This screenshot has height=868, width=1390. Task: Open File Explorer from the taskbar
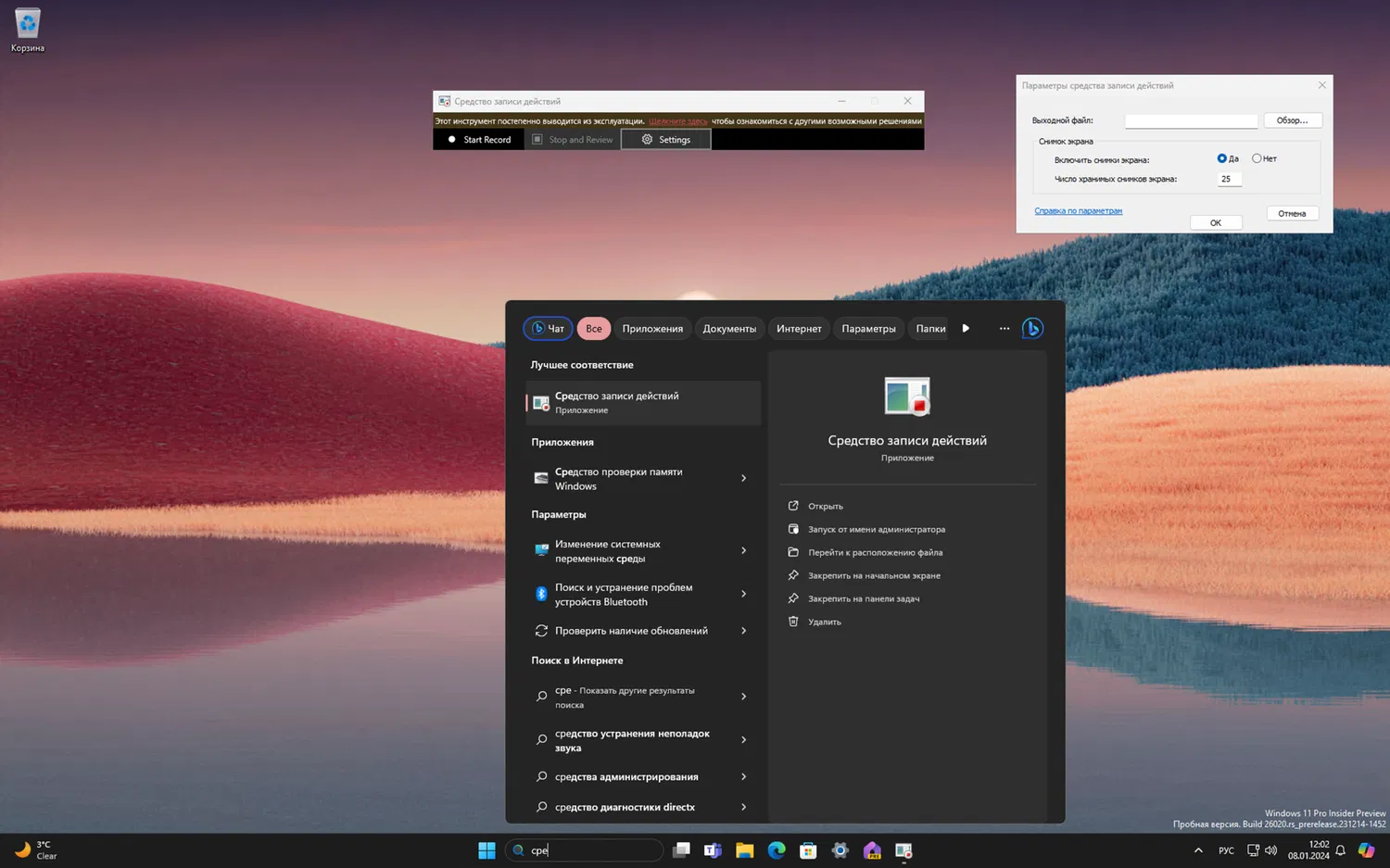[744, 850]
